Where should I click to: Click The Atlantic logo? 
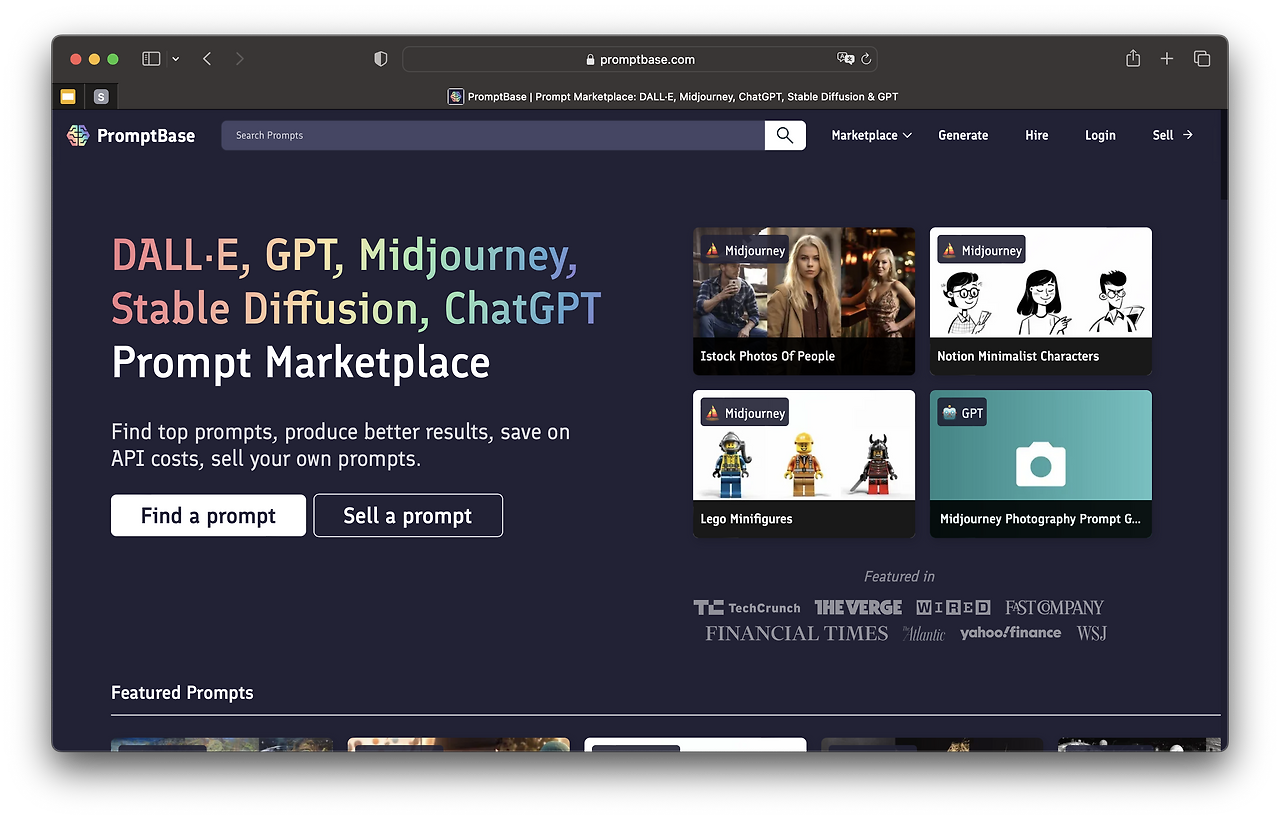924,633
